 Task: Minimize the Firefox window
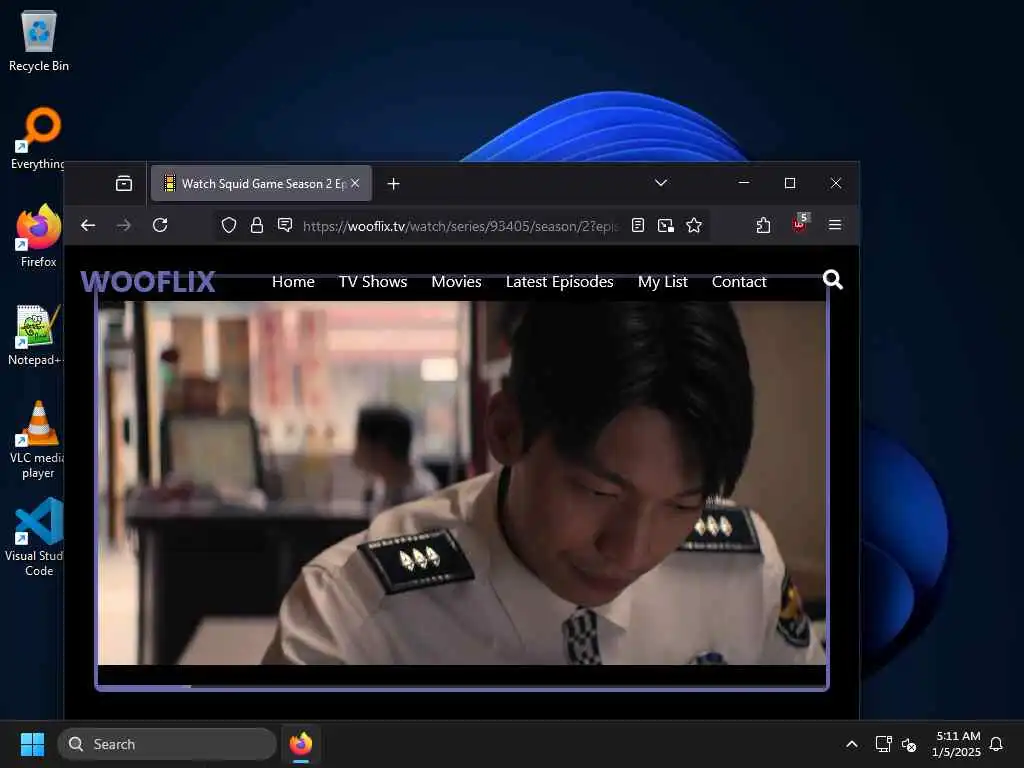pos(744,183)
